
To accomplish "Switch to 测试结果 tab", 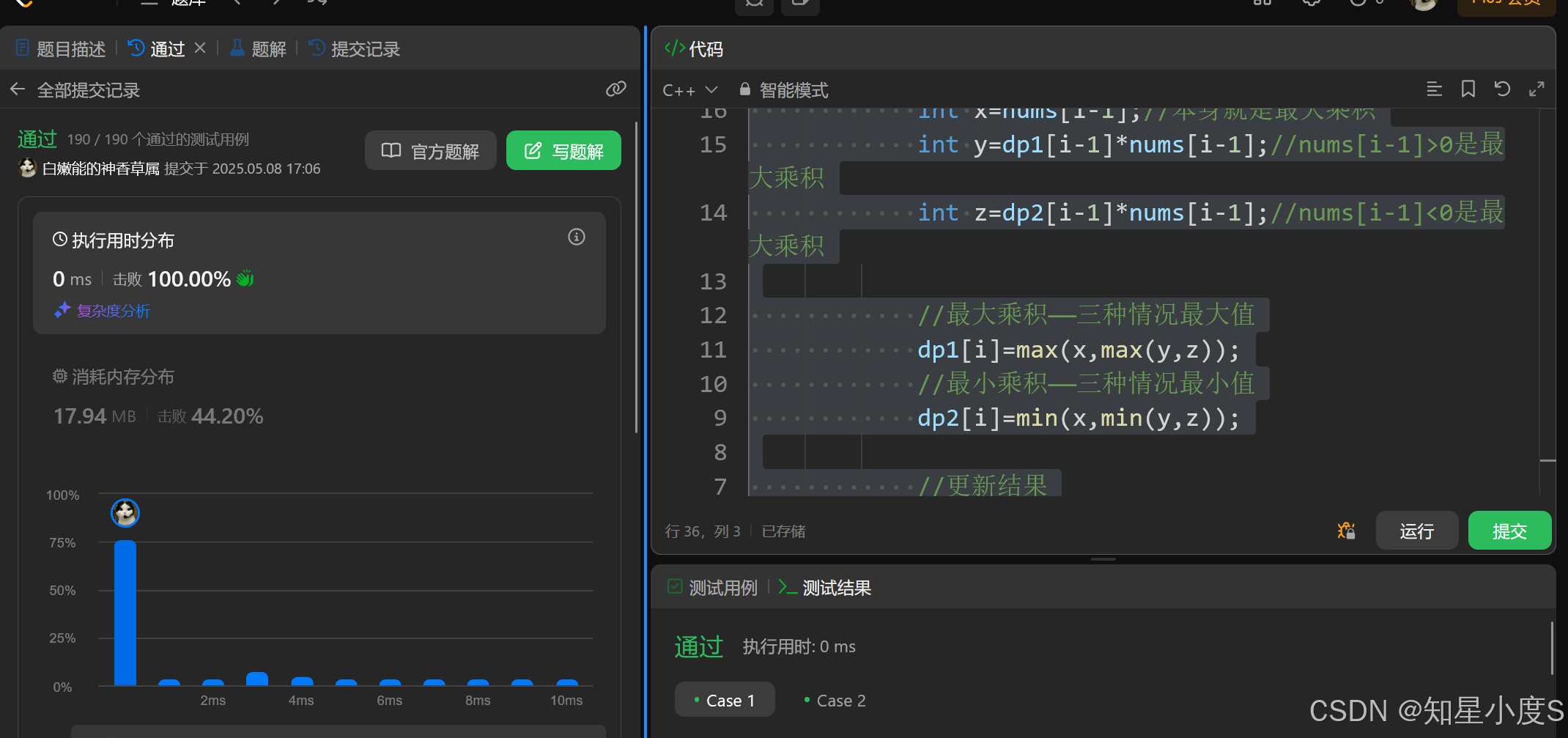I will coord(825,588).
